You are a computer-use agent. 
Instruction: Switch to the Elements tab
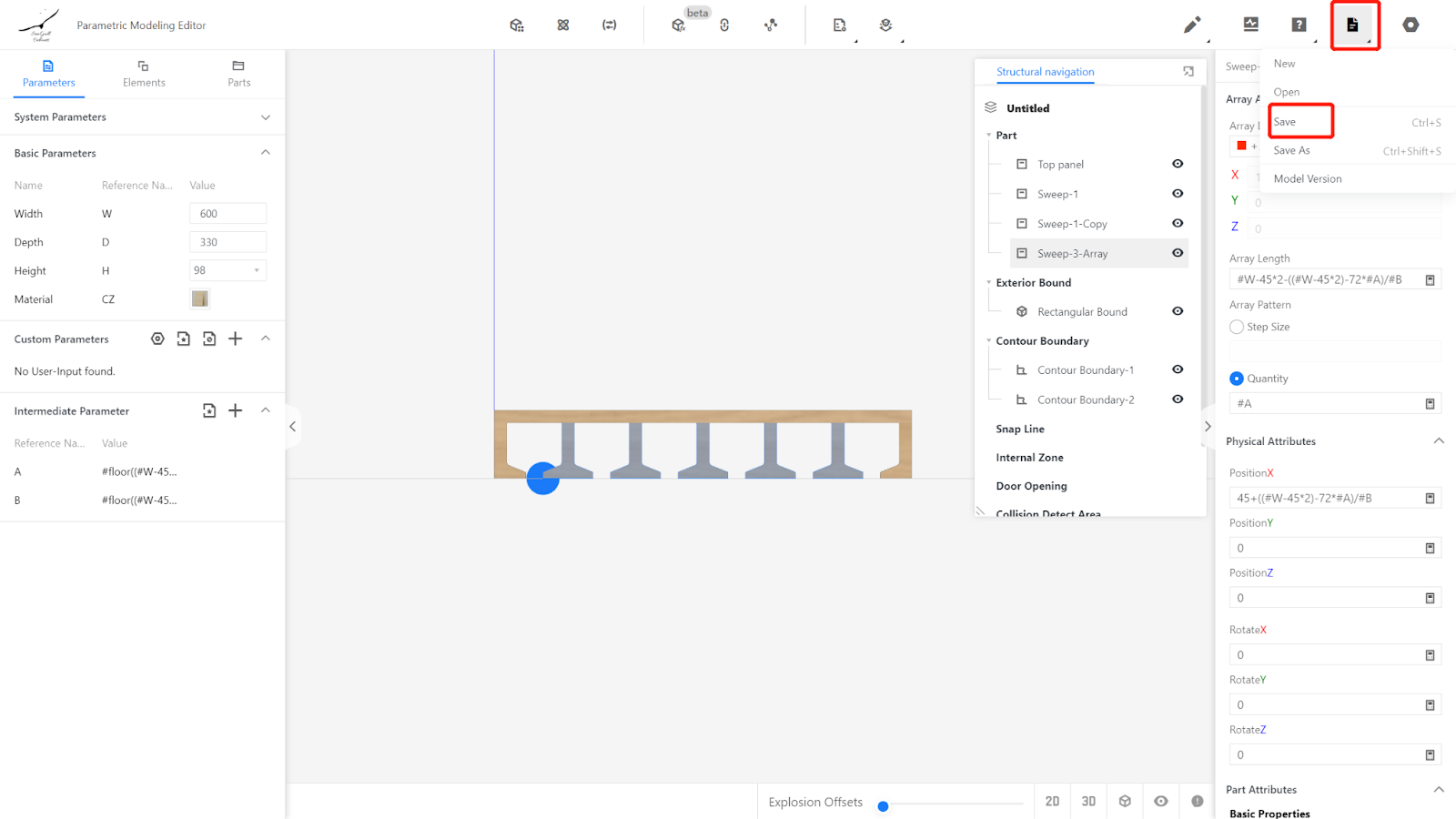144,74
